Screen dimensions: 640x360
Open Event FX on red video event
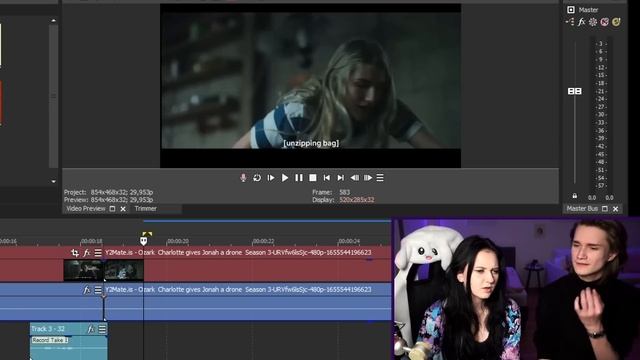click(87, 253)
